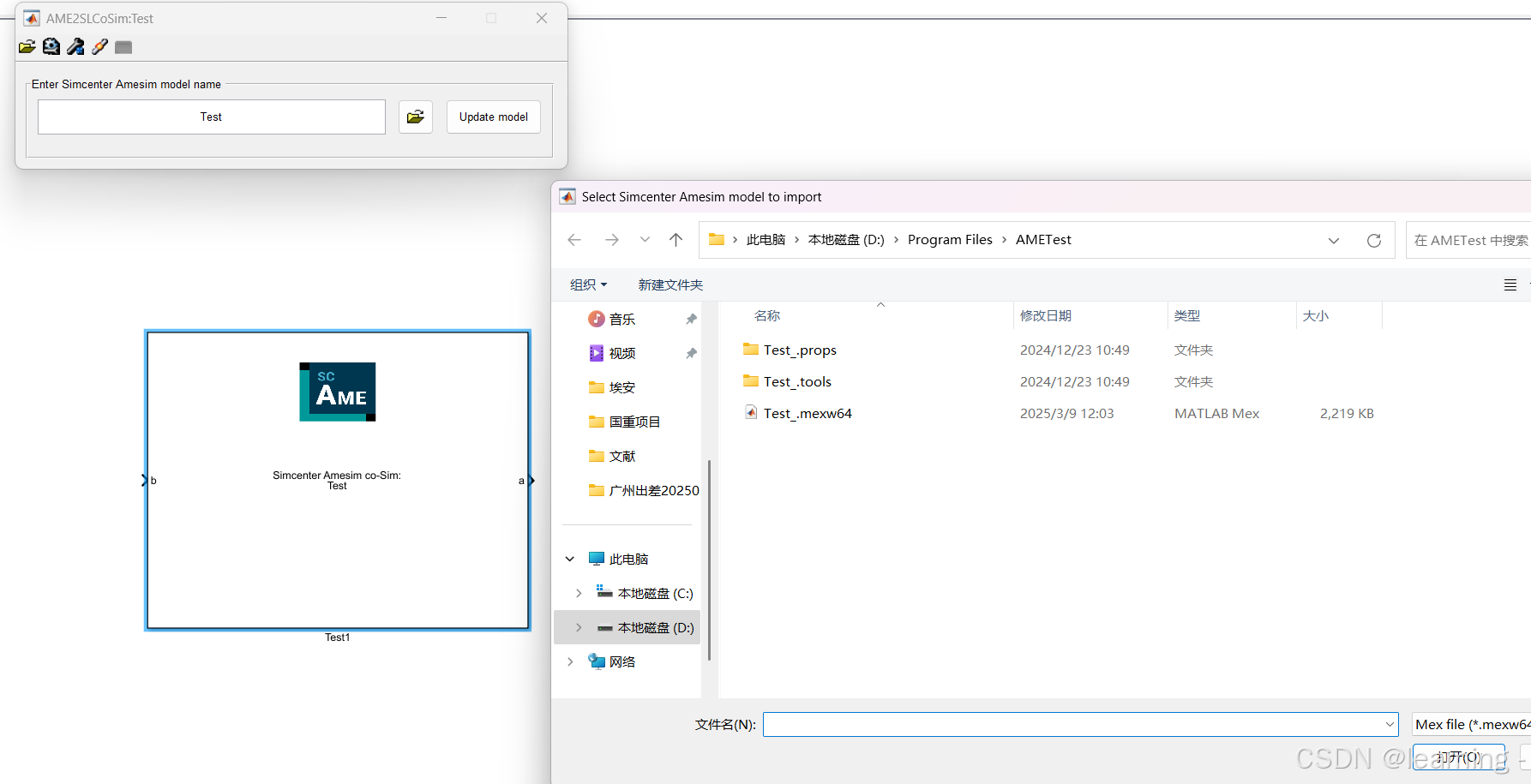Click the folder icon in the address bar
The width and height of the screenshot is (1531, 784).
click(x=717, y=240)
